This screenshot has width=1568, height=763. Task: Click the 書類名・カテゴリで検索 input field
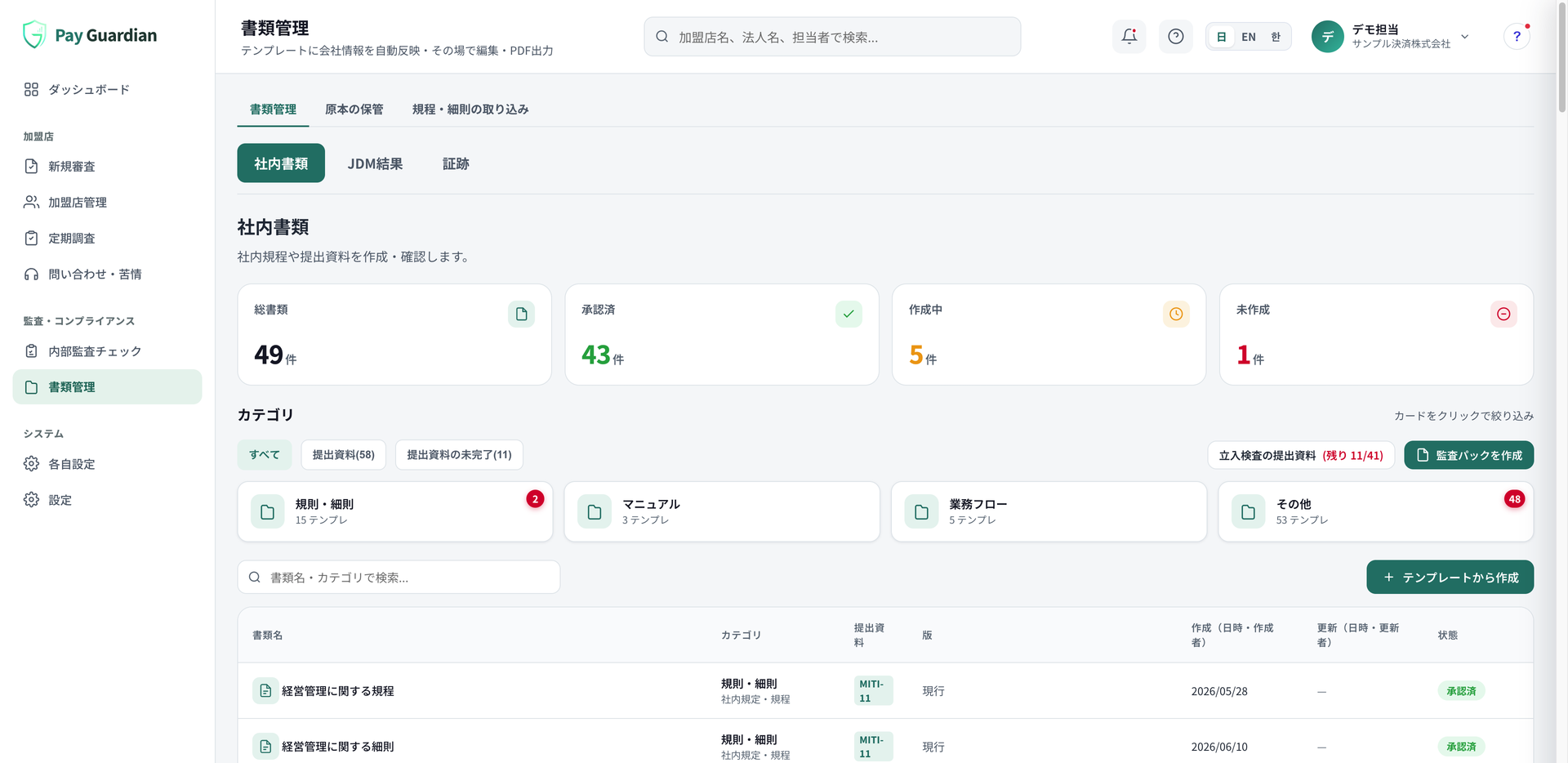pos(399,577)
